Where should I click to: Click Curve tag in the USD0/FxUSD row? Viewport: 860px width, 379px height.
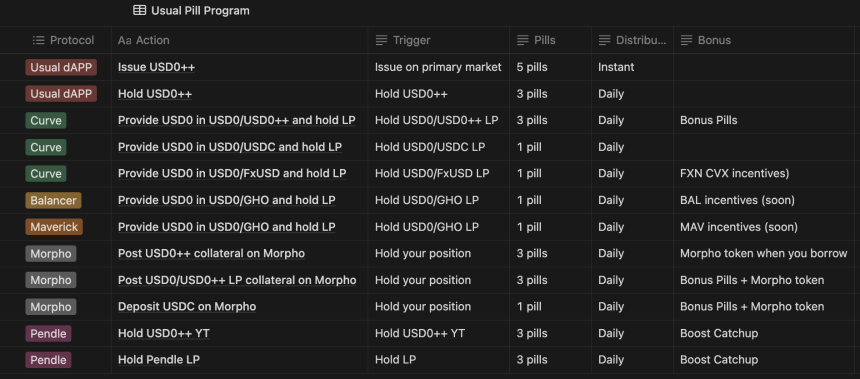point(46,173)
